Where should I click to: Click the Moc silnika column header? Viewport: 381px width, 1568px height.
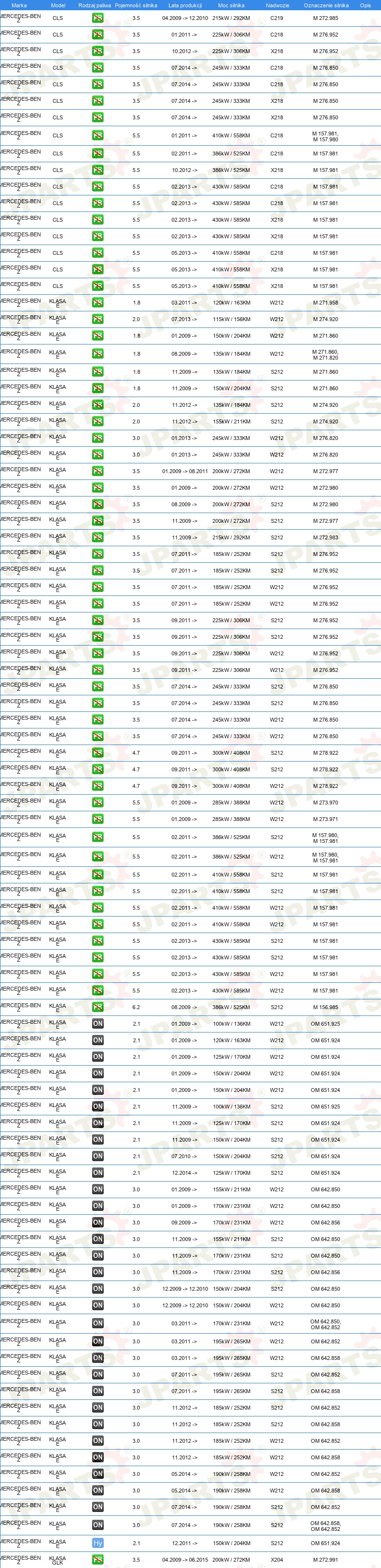click(231, 5)
